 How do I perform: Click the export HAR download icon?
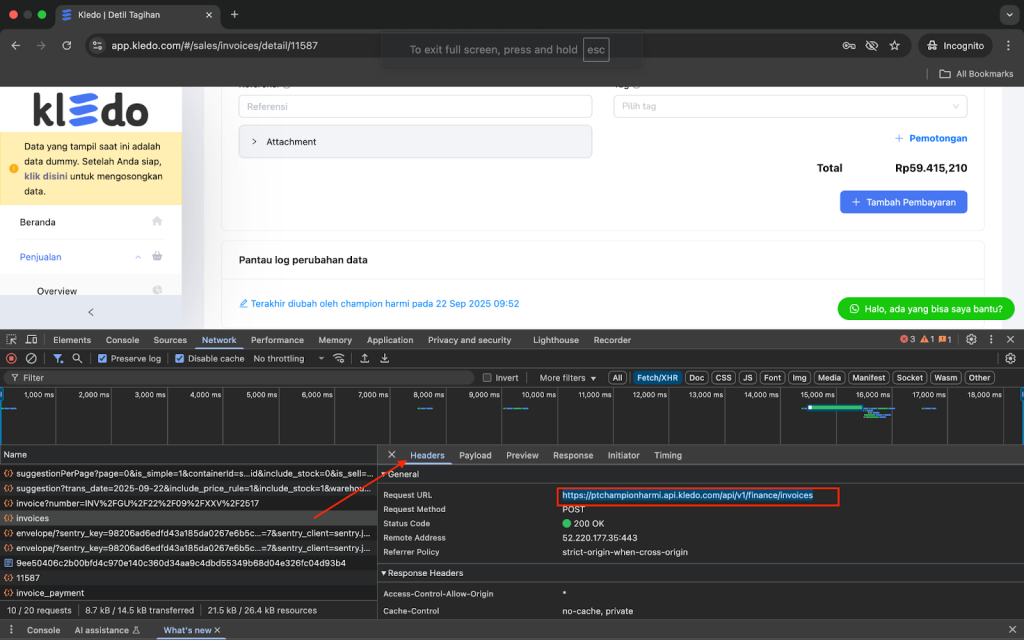(x=384, y=358)
